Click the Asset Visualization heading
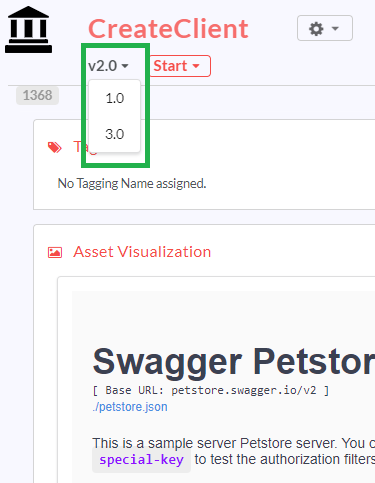 (142, 252)
